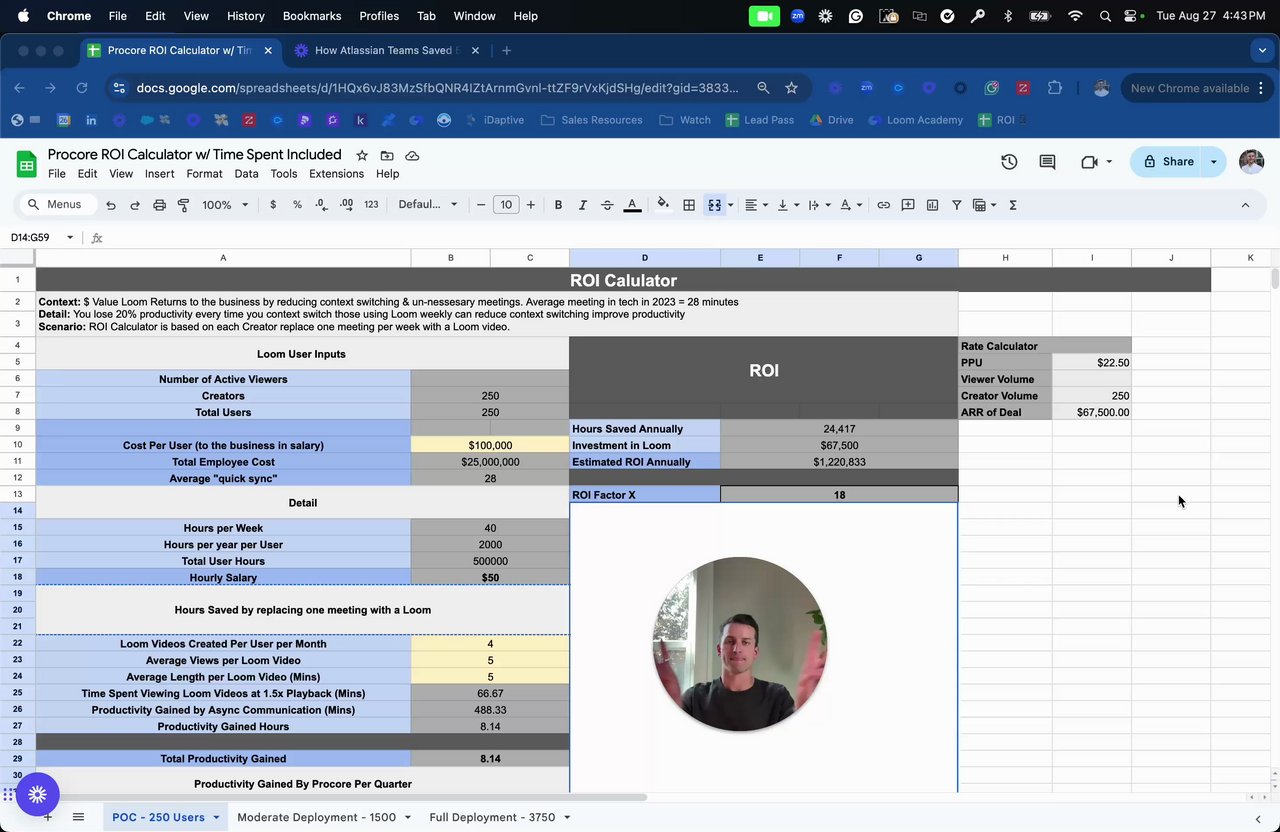View document cloud save status
Image resolution: width=1280 pixels, height=832 pixels.
(412, 156)
